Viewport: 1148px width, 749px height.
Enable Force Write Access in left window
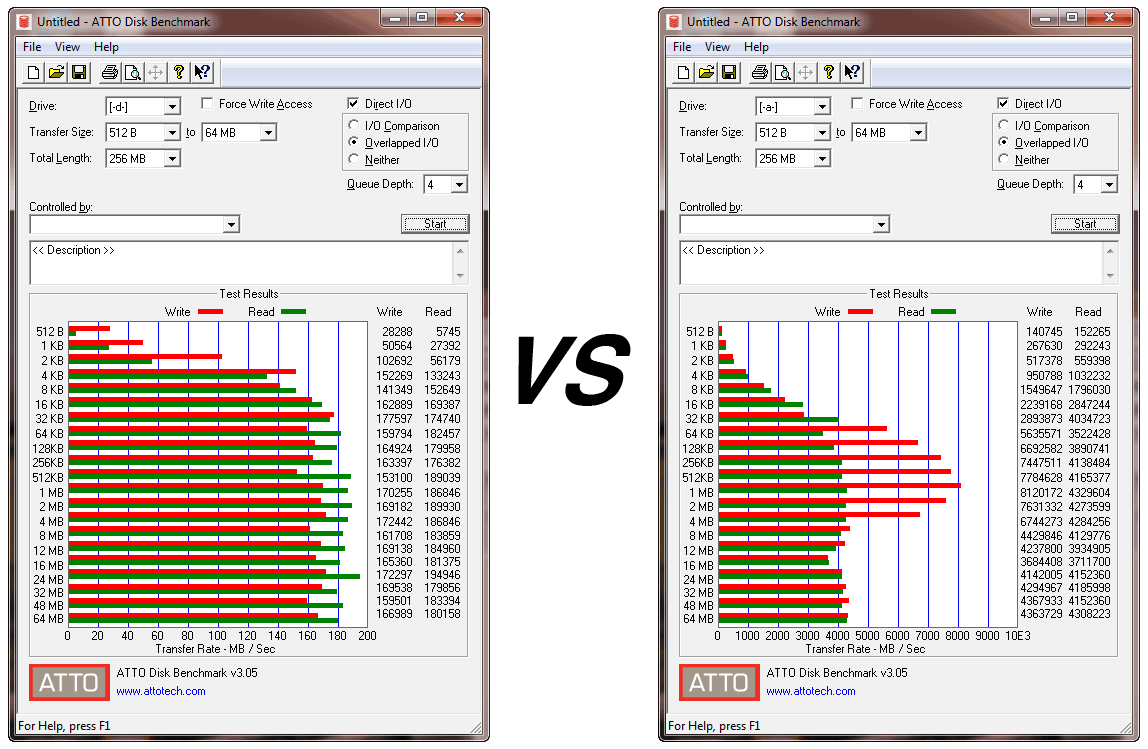207,103
